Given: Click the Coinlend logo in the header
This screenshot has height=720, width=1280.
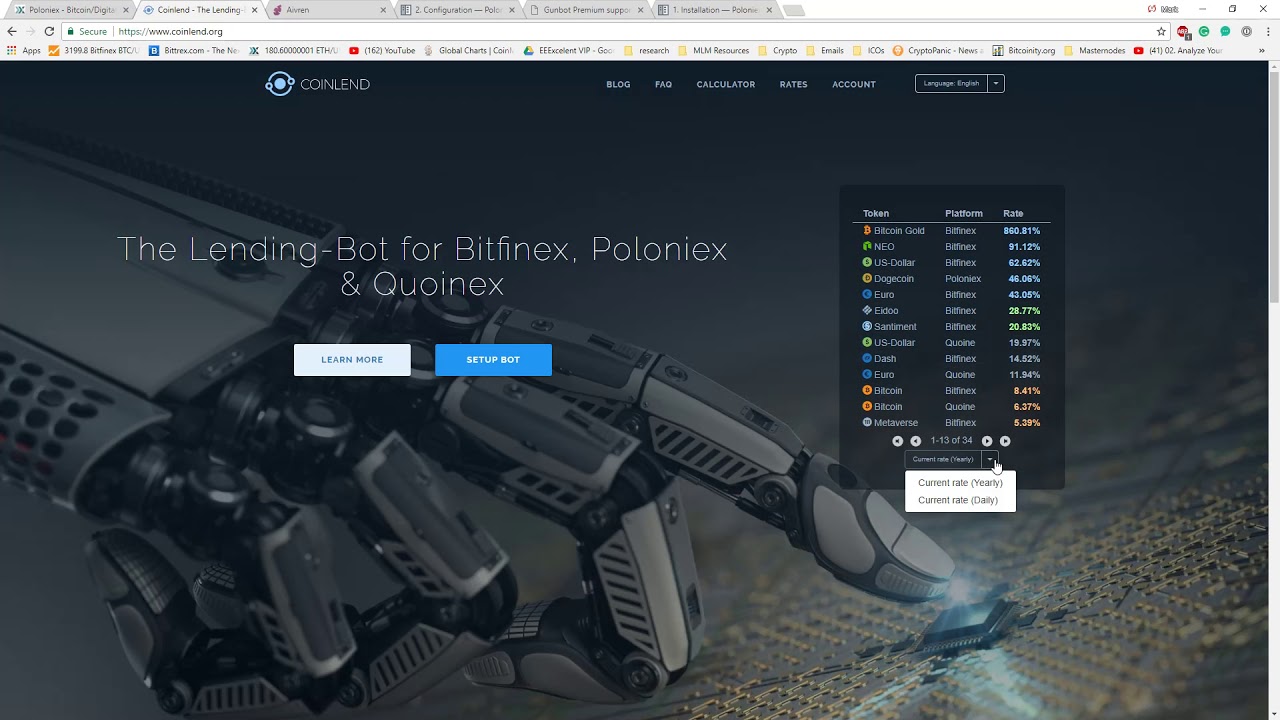Looking at the screenshot, I should click(317, 84).
